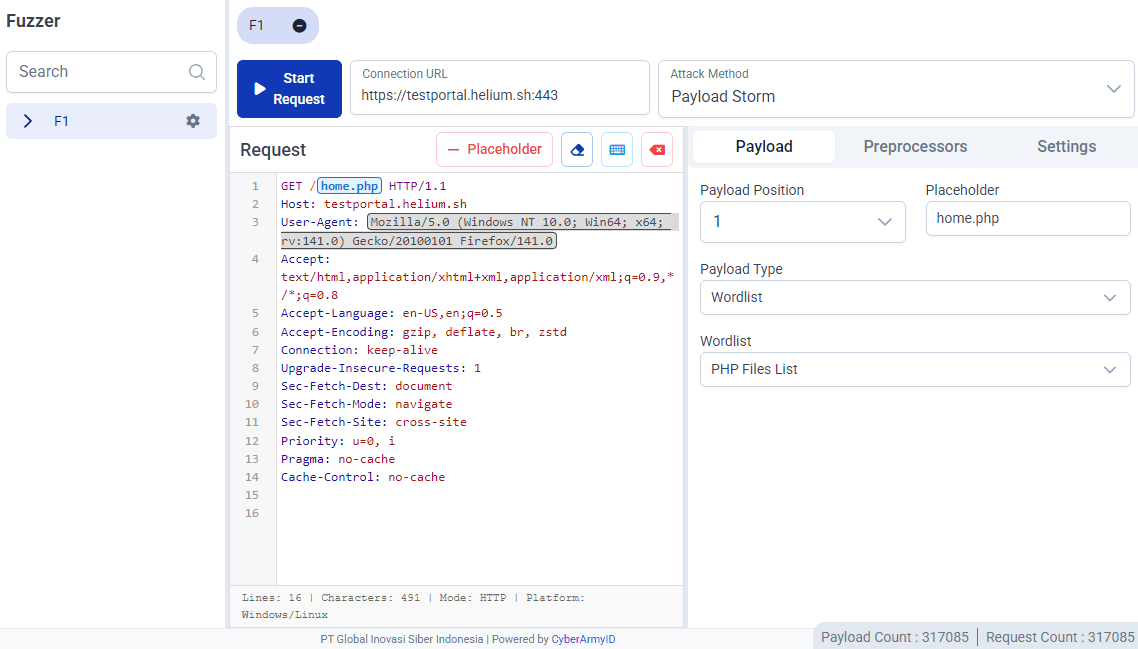The width and height of the screenshot is (1138, 649).
Task: Open F1 settings gear icon
Action: pyautogui.click(x=193, y=121)
